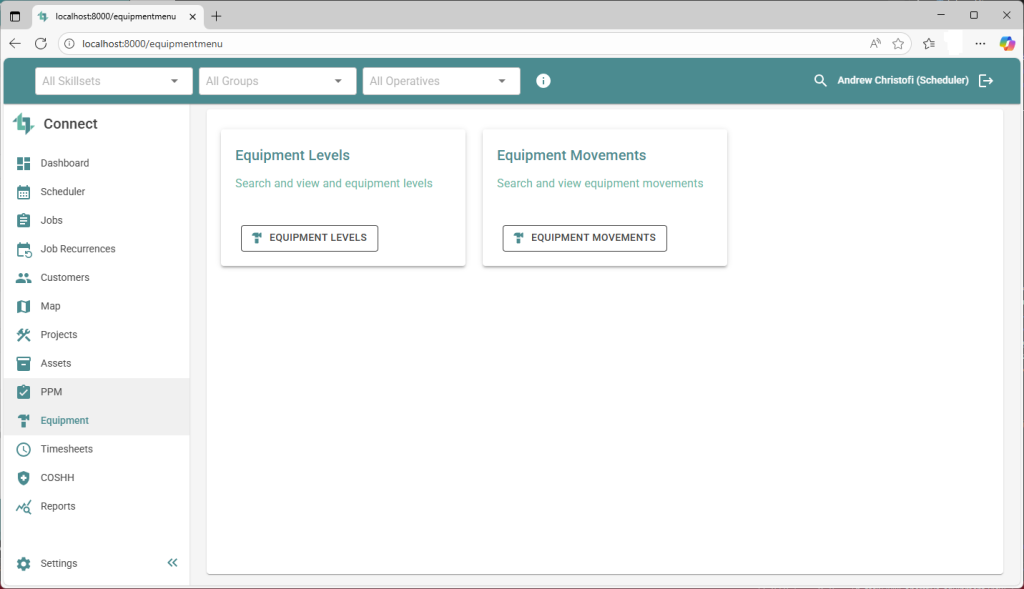Open a new browser tab
Screen dimensions: 1024x589
click(216, 16)
